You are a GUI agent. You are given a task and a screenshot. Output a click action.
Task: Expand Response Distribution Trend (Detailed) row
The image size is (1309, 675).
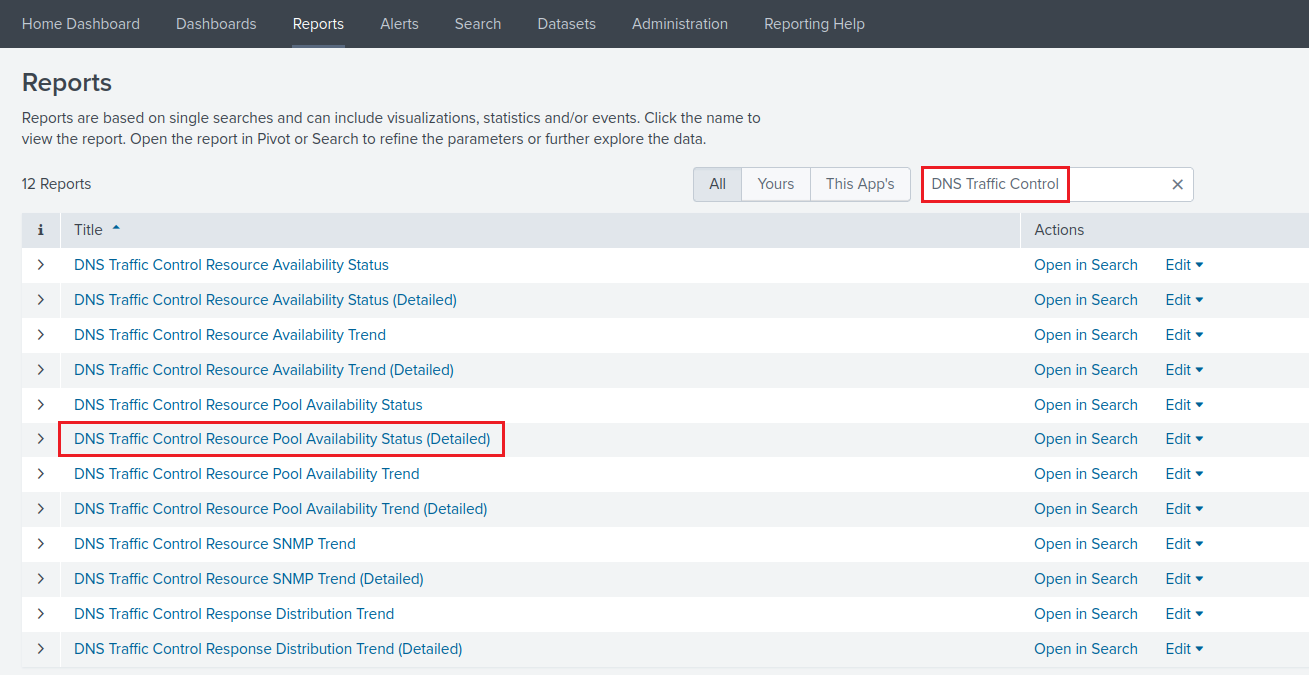(41, 649)
